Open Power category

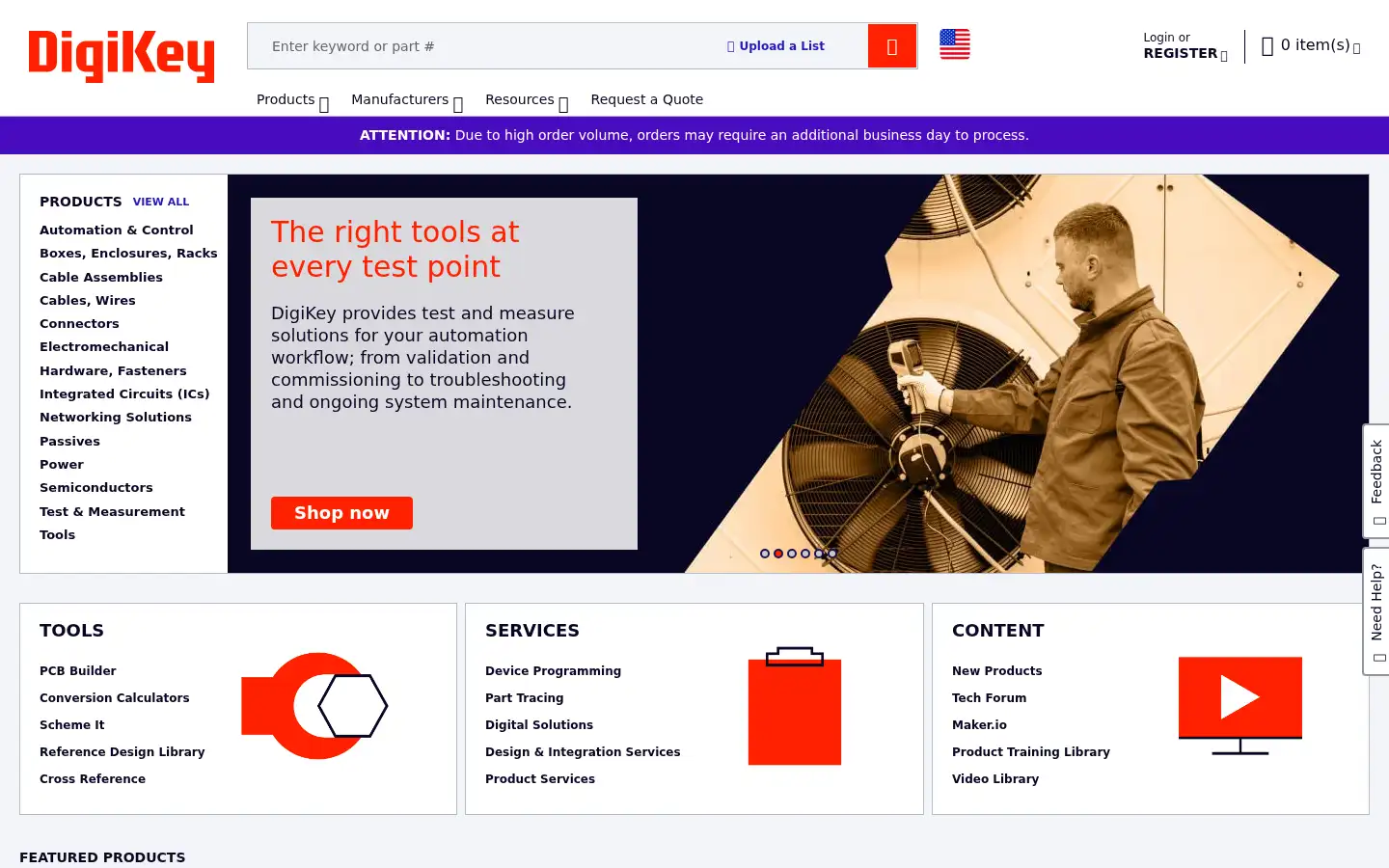[x=62, y=465]
